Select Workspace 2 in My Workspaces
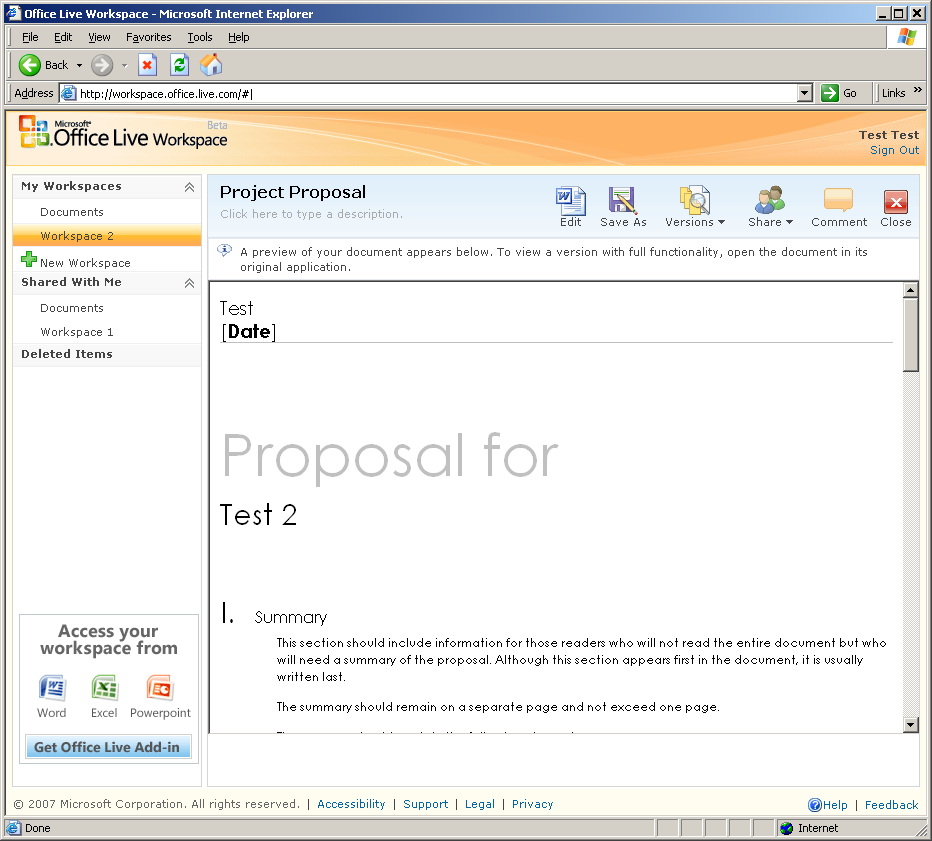Image resolution: width=932 pixels, height=841 pixels. 107,235
